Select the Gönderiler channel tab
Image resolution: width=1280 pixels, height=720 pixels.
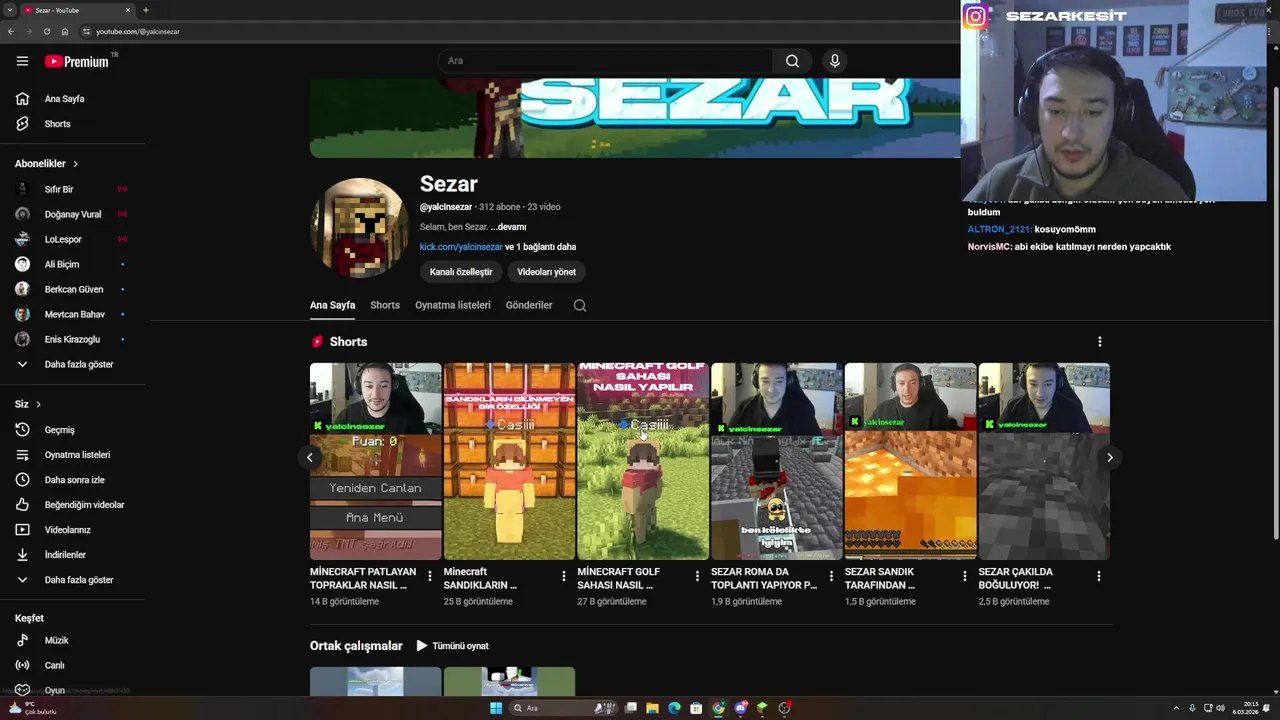tap(529, 305)
